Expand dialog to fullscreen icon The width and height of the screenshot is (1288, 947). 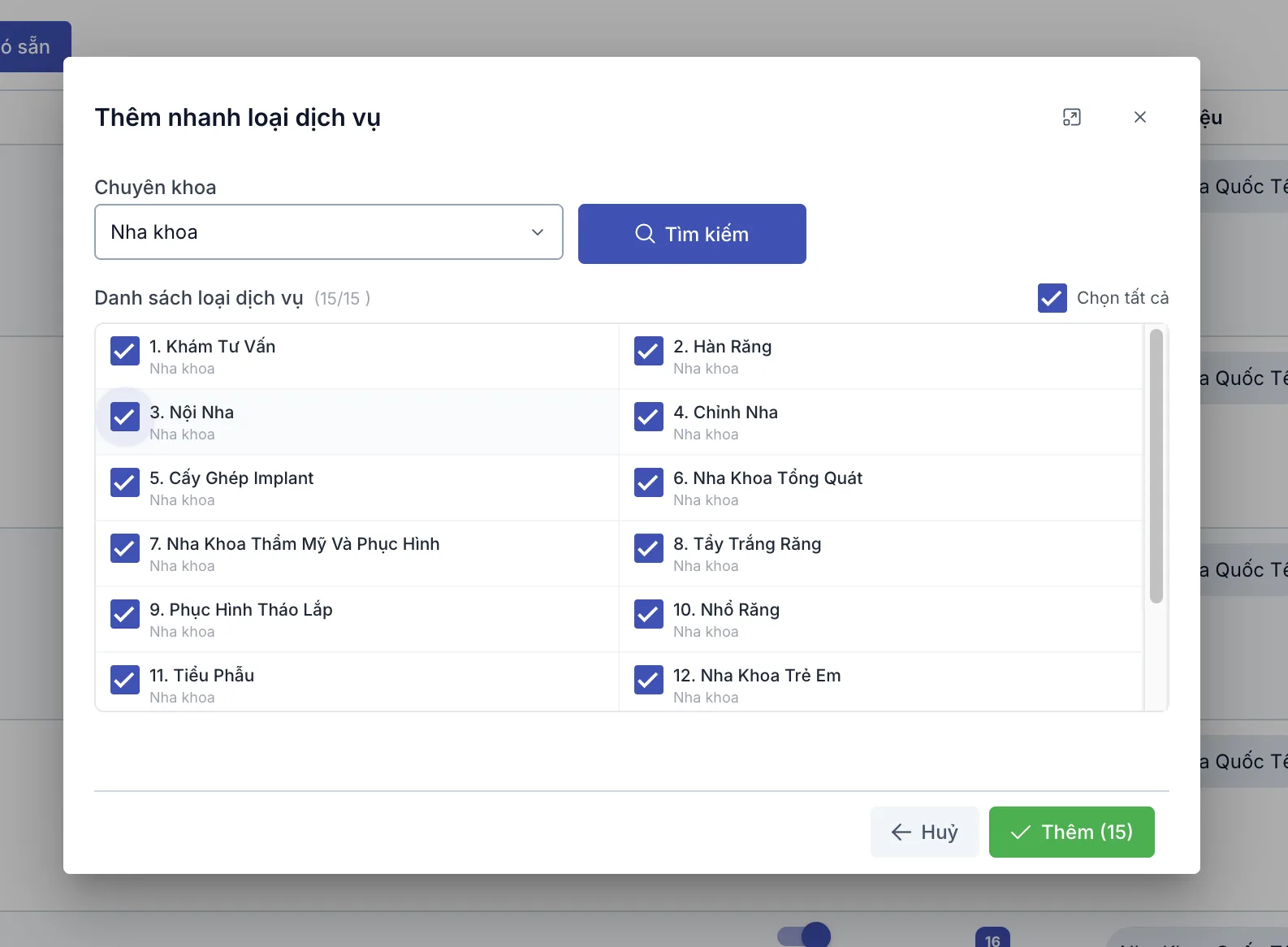coord(1072,117)
